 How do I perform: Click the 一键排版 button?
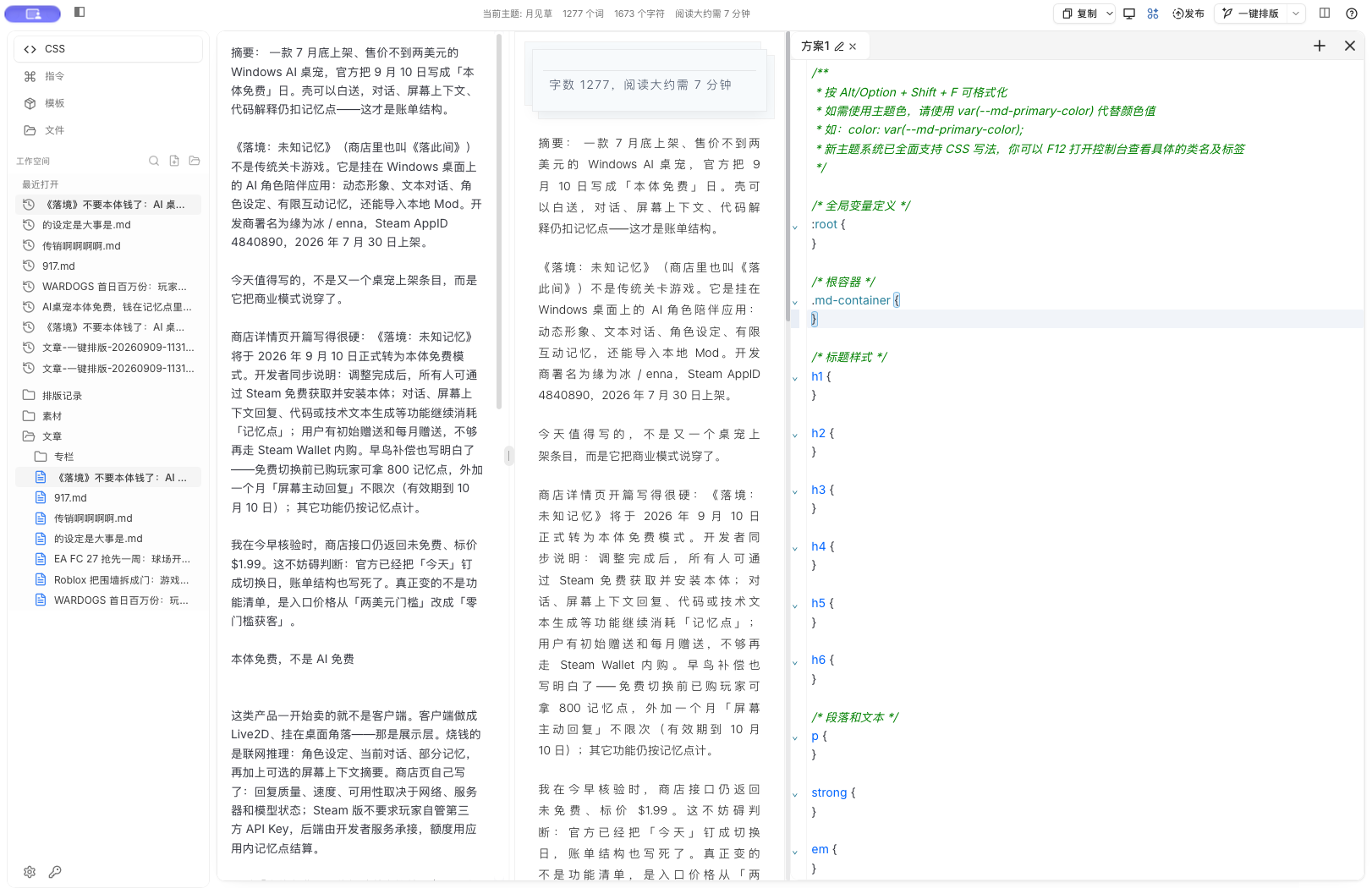[x=1251, y=14]
